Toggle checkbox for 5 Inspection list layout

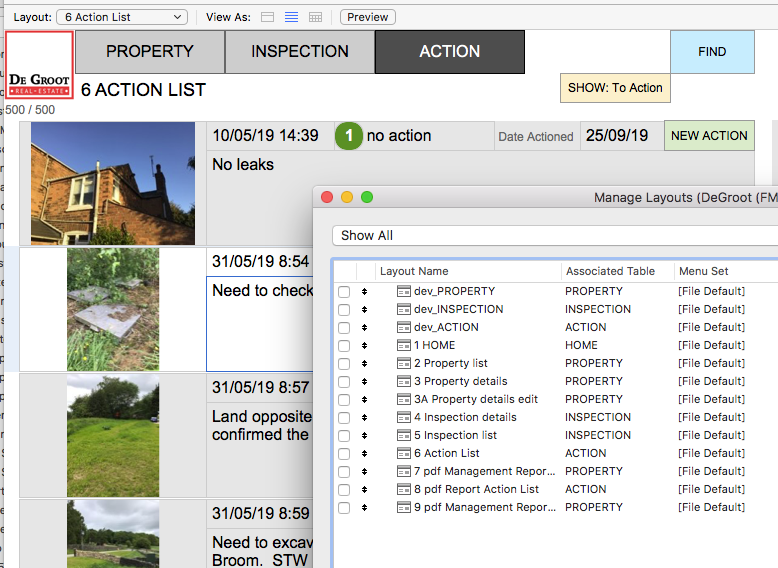tap(344, 436)
